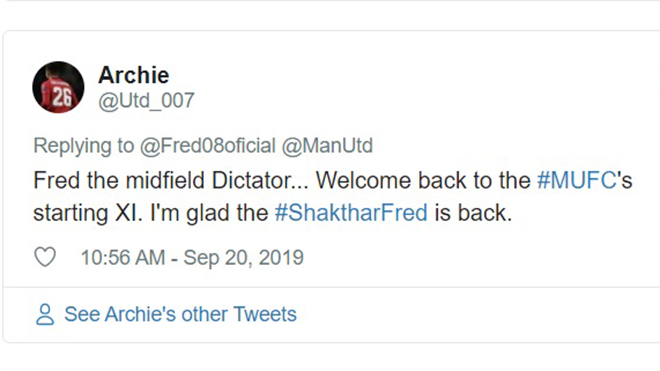Click the 'is back.' ending text
The height and width of the screenshot is (371, 660).
click(473, 213)
